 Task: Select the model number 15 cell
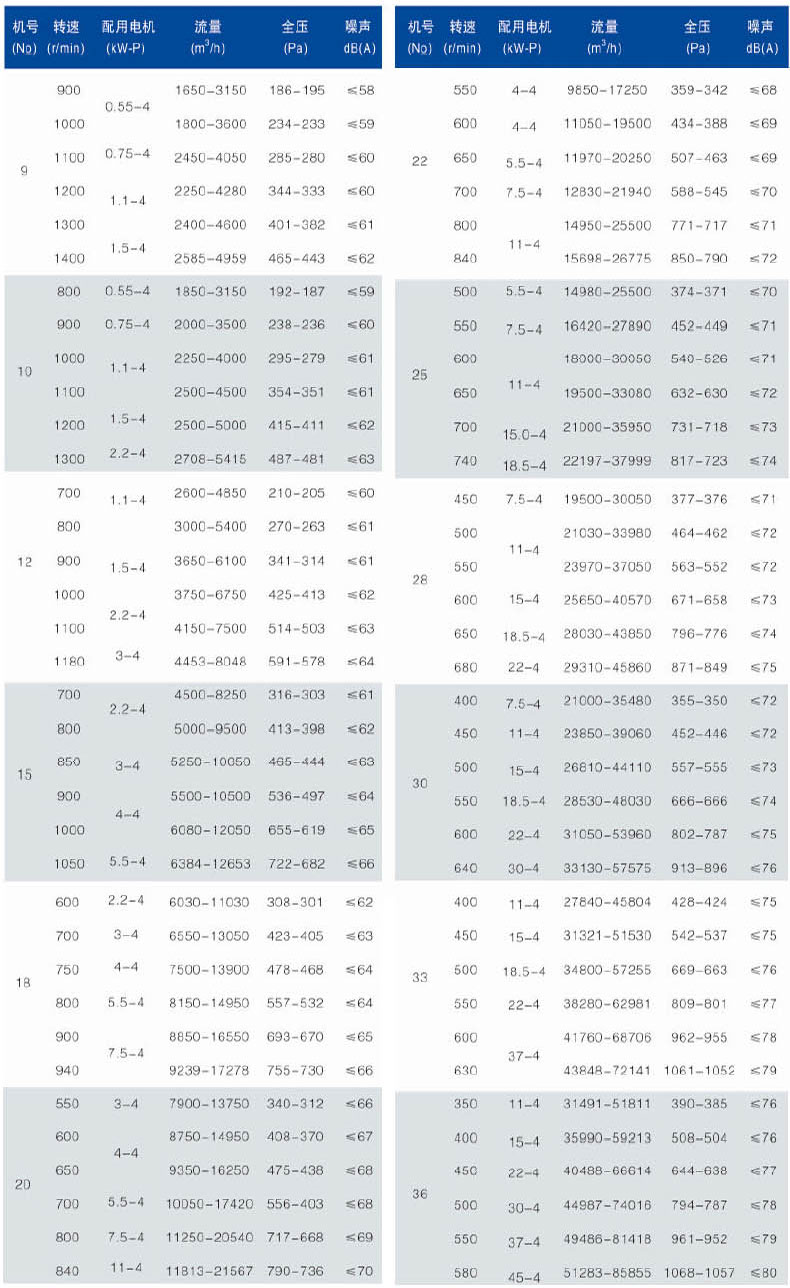(24, 775)
